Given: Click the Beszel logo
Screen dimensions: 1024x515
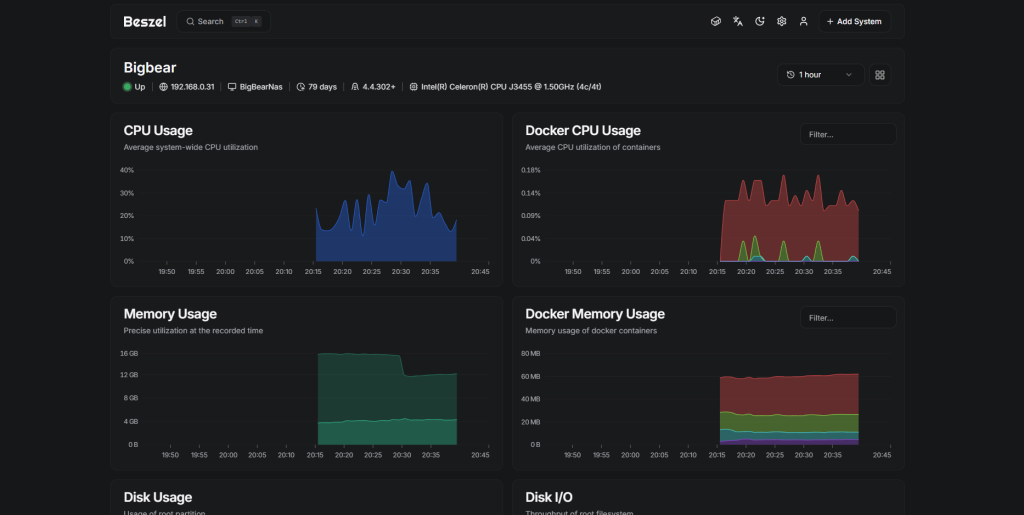Looking at the screenshot, I should click(145, 21).
